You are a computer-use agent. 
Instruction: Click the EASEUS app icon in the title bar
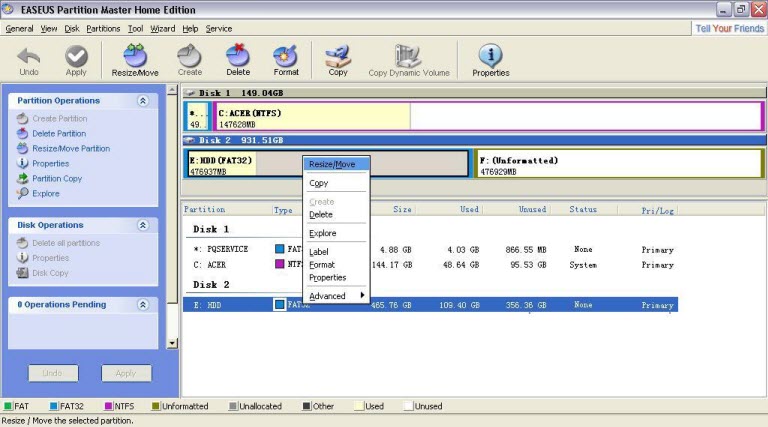point(8,9)
